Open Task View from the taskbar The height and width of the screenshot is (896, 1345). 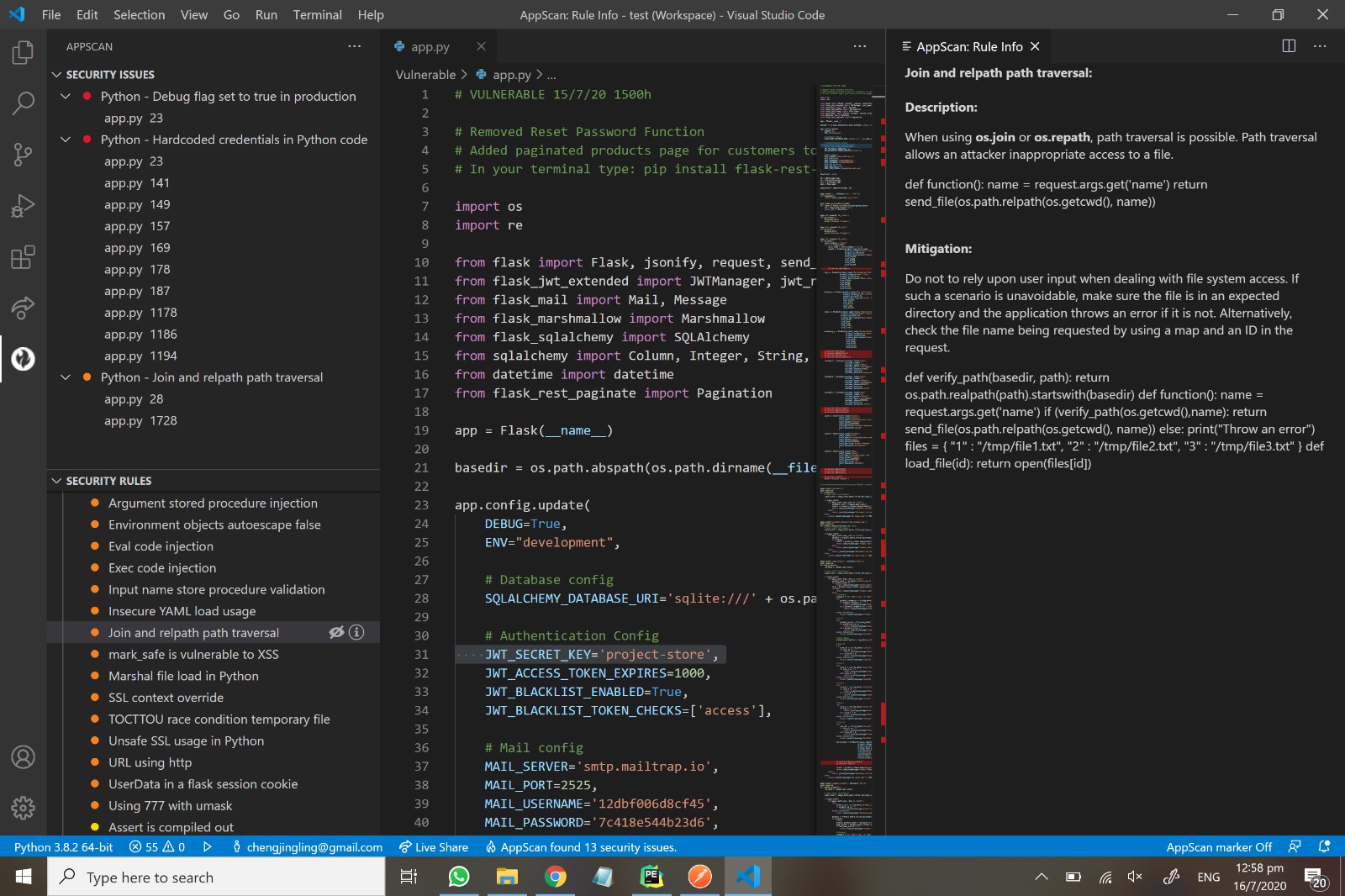tap(409, 878)
